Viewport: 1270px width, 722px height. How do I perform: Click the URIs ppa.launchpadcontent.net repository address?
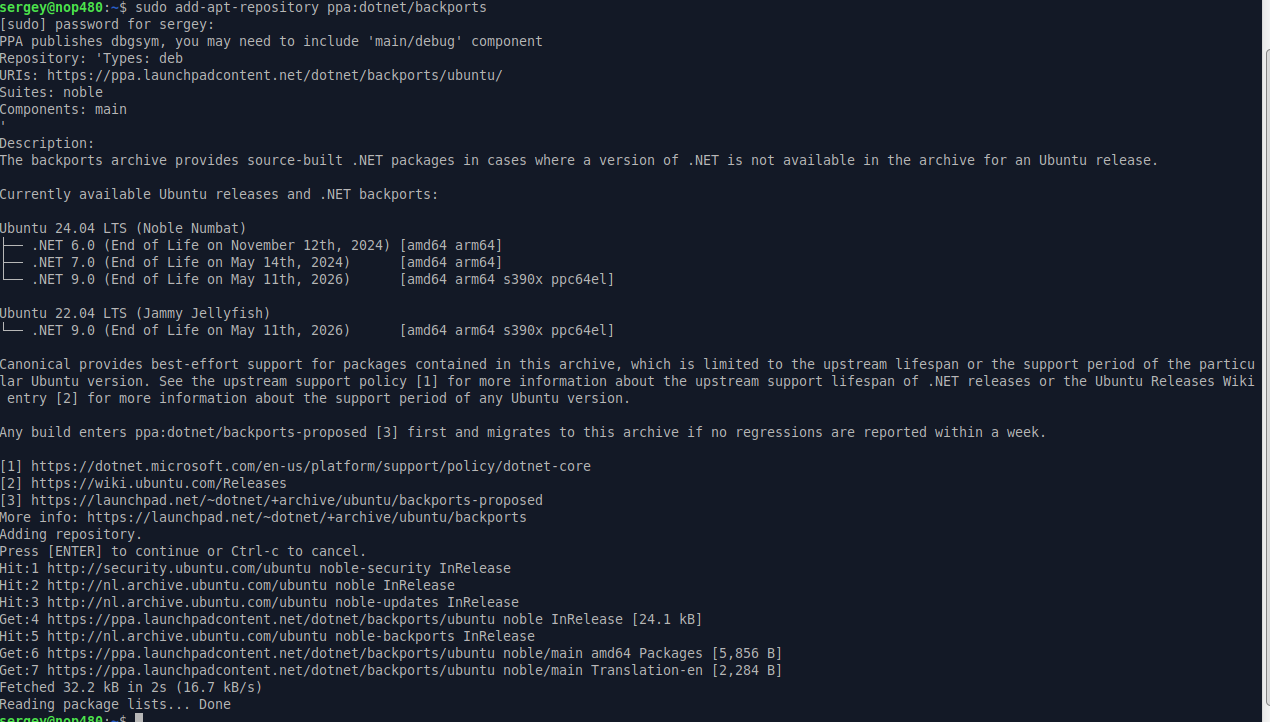coord(275,75)
